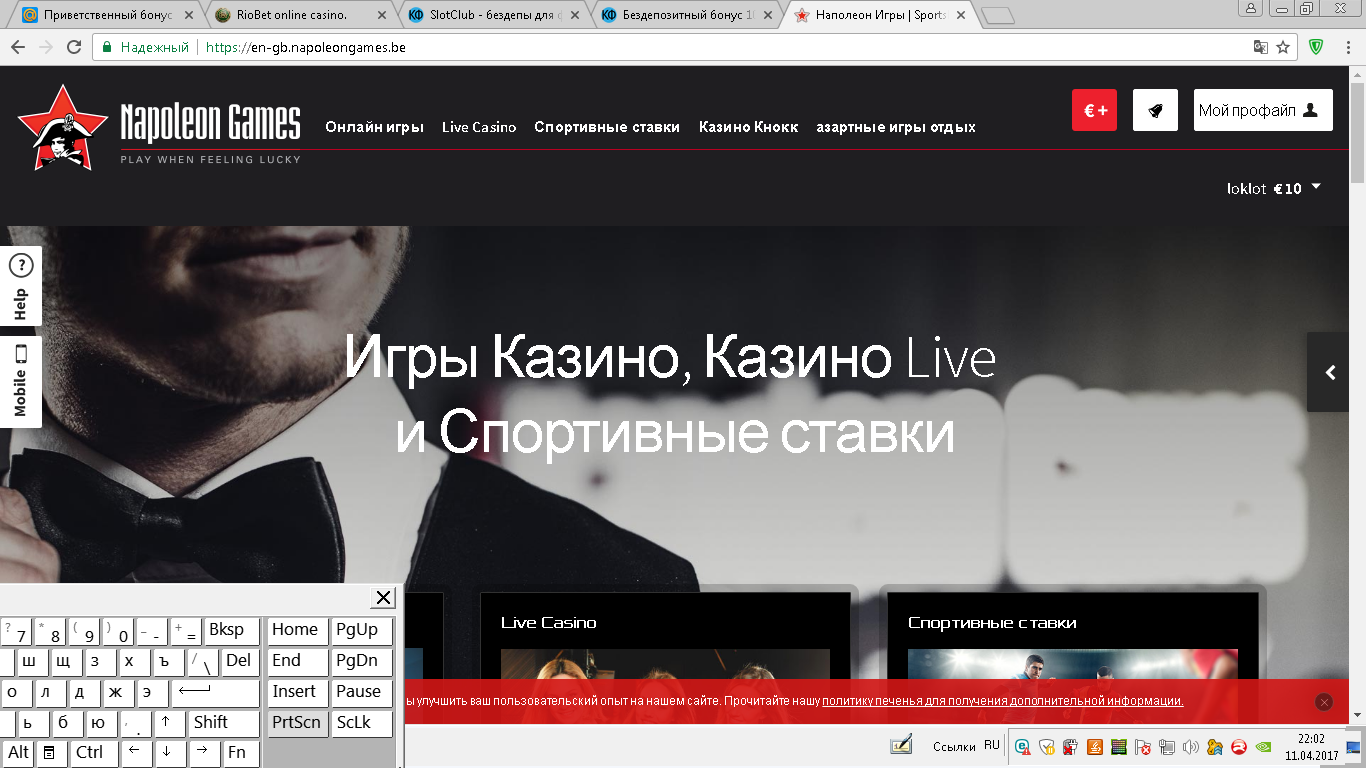Open the NVIDIA tray icon
The image size is (1366, 768).
pyautogui.click(x=1263, y=746)
